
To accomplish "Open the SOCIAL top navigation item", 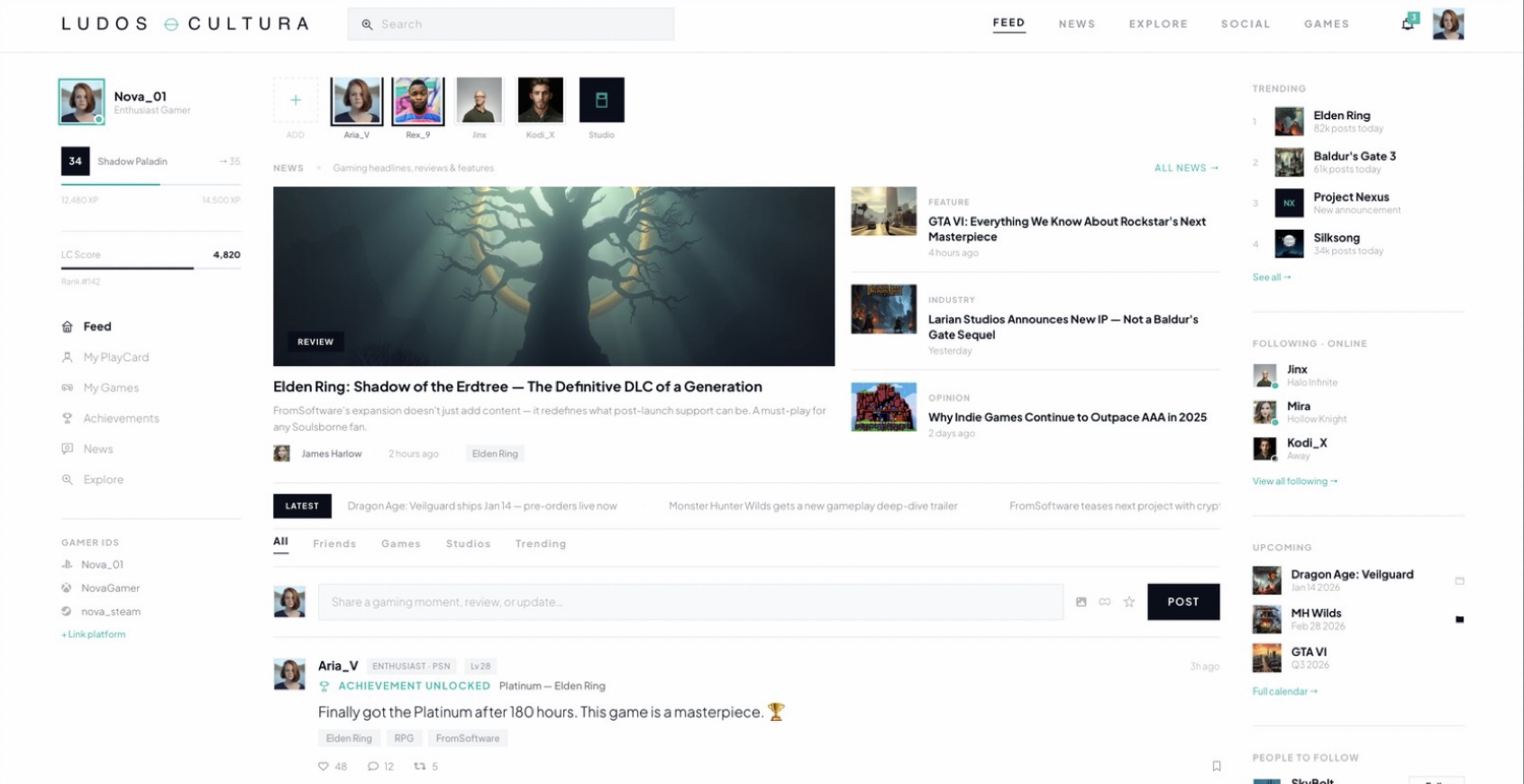I will (1246, 24).
